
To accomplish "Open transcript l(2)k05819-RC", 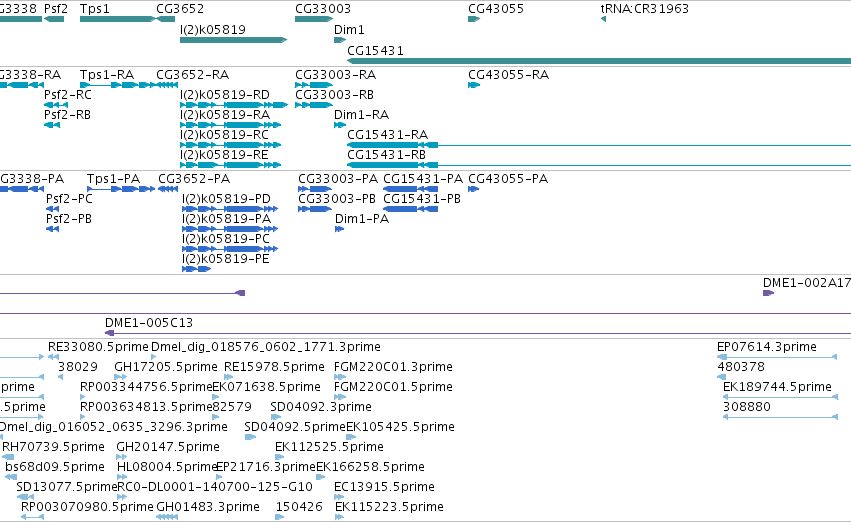I will (x=231, y=145).
